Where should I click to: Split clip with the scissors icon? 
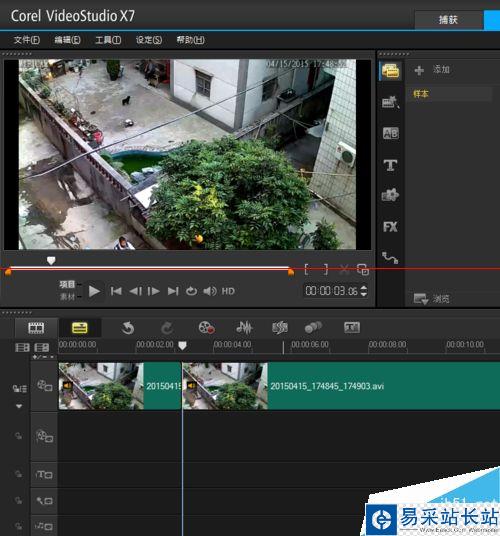(344, 269)
